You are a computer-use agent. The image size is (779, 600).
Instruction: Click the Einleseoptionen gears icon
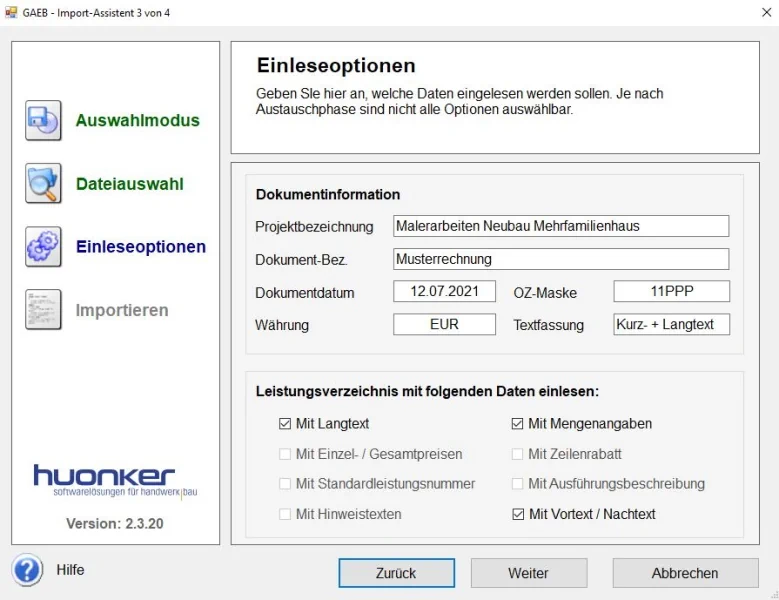(x=43, y=247)
